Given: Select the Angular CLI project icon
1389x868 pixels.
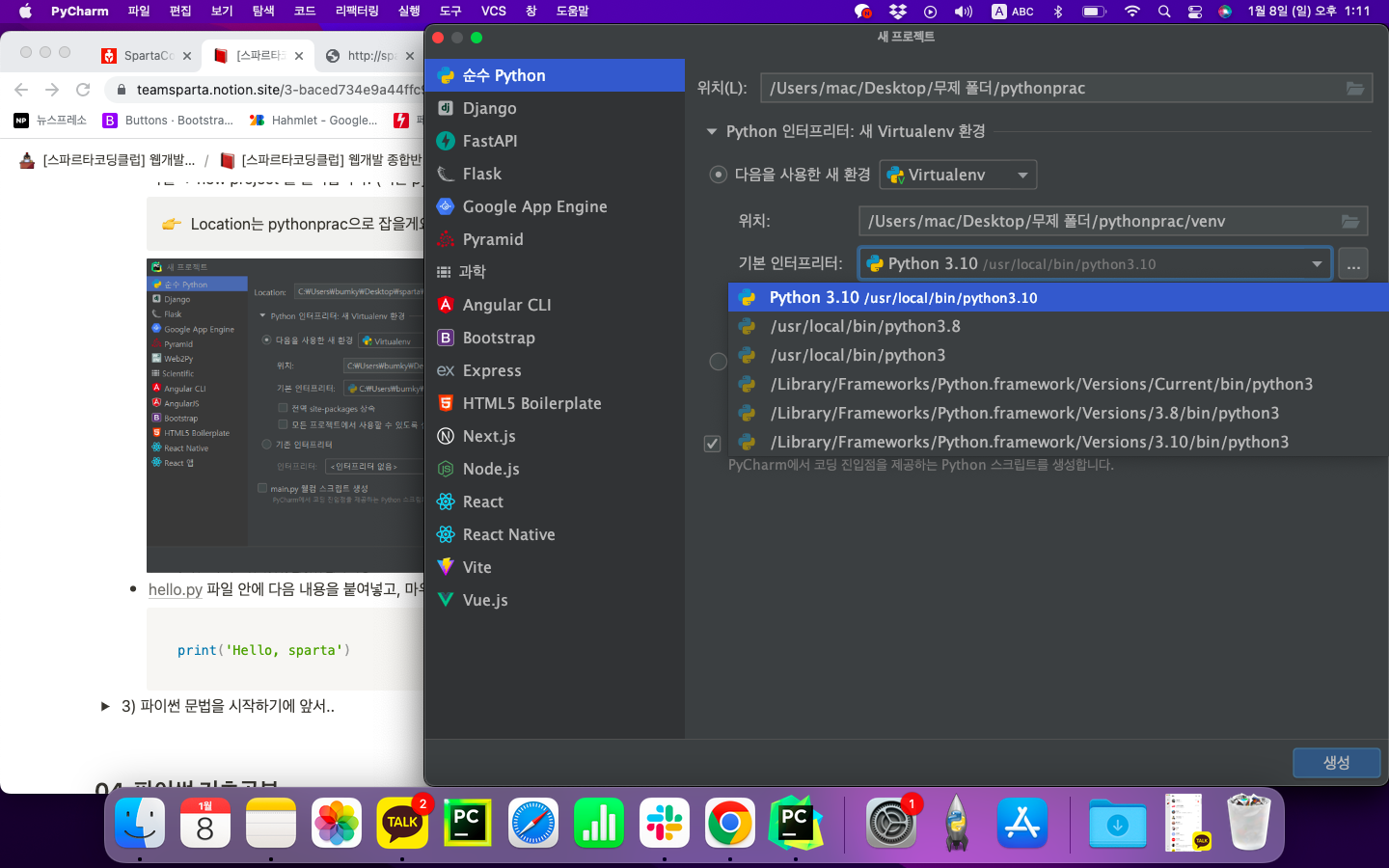Looking at the screenshot, I should [x=445, y=305].
